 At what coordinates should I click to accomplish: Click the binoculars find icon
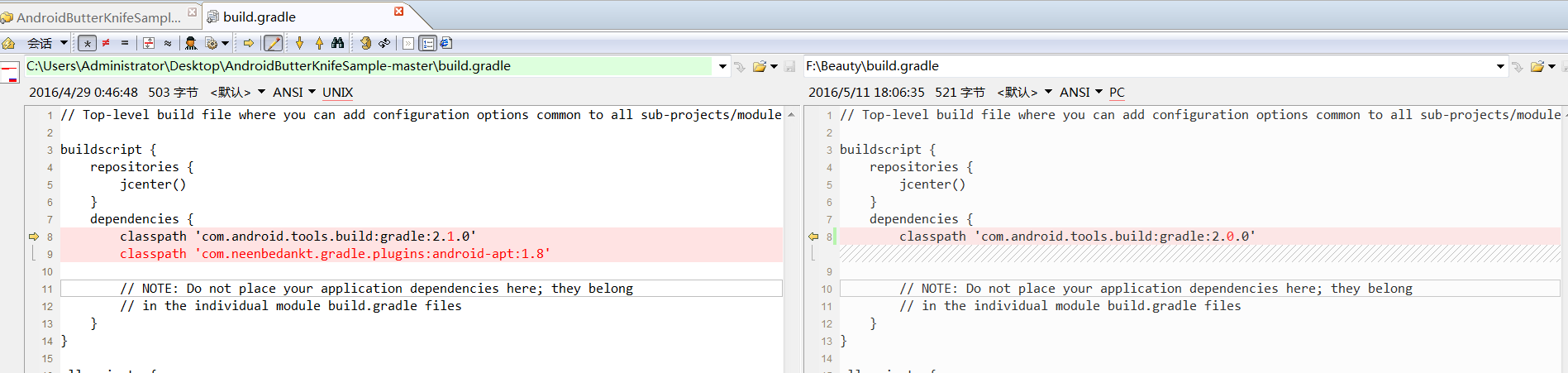click(337, 43)
